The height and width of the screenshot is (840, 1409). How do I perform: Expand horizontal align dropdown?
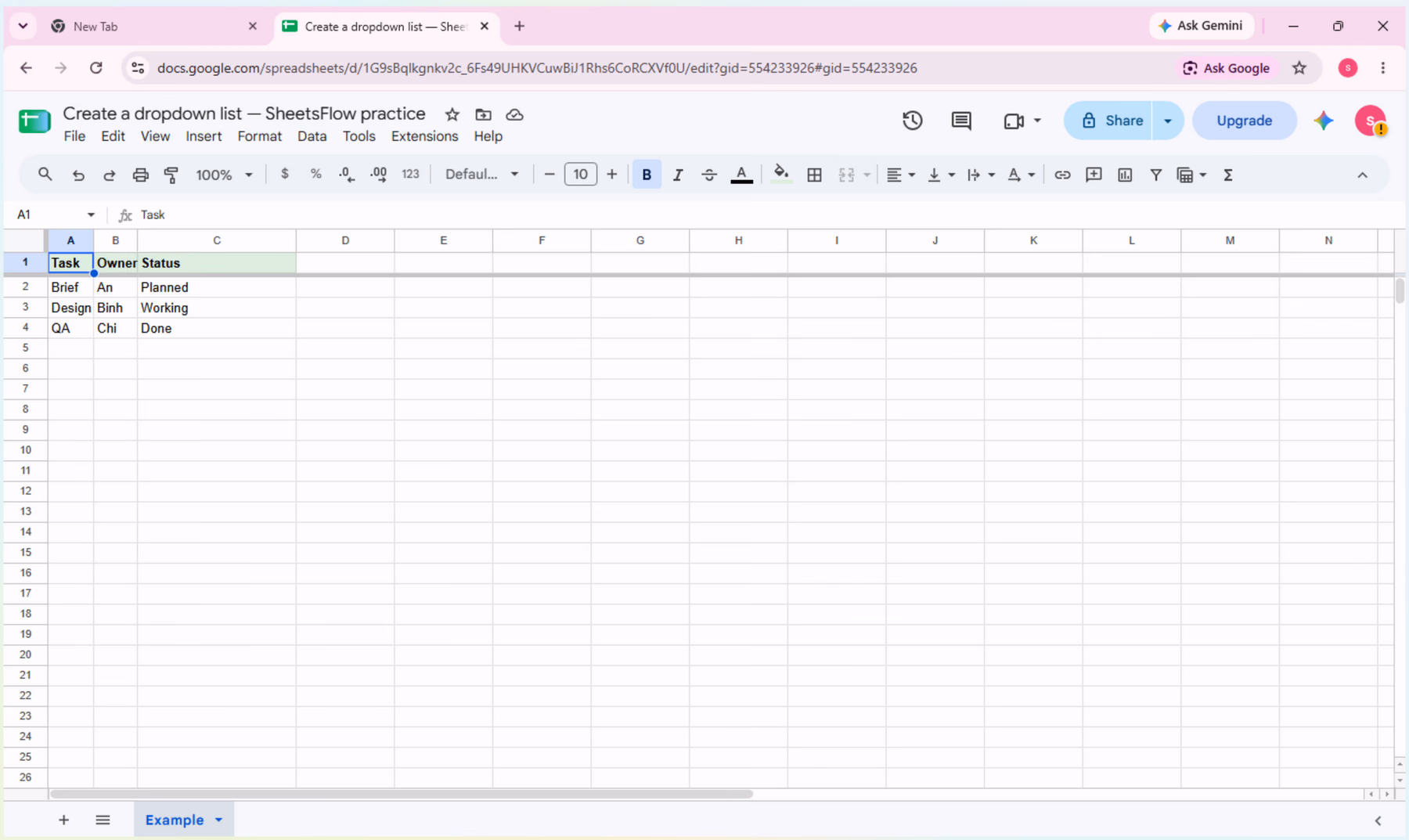click(911, 175)
